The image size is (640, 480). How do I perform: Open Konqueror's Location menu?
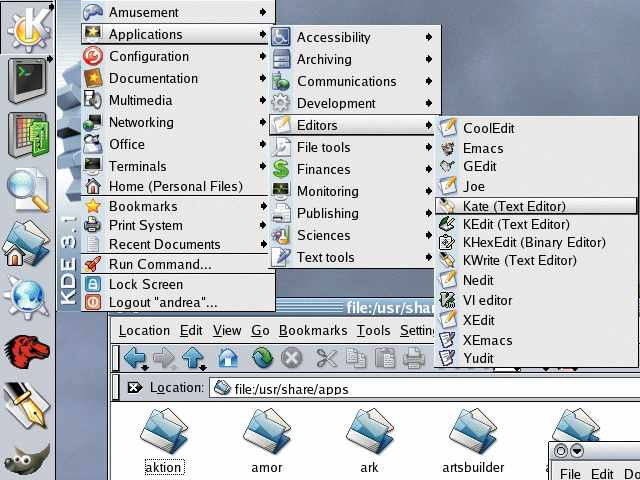(144, 331)
